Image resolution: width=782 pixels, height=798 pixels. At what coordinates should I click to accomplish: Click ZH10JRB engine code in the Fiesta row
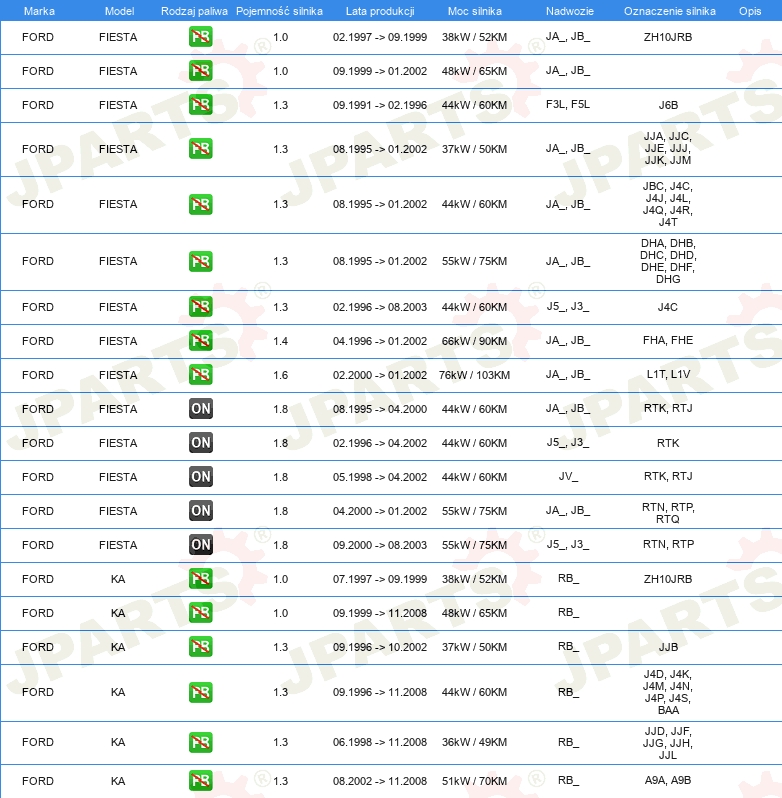668,37
